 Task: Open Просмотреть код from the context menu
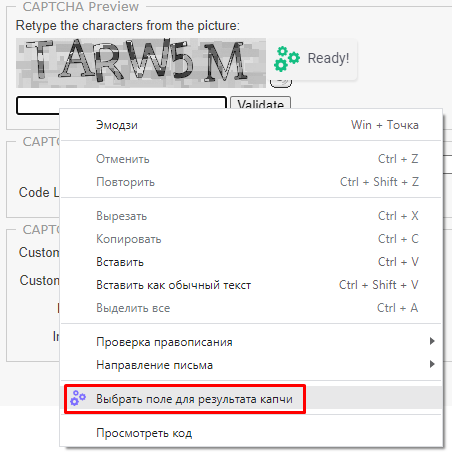(x=251, y=433)
